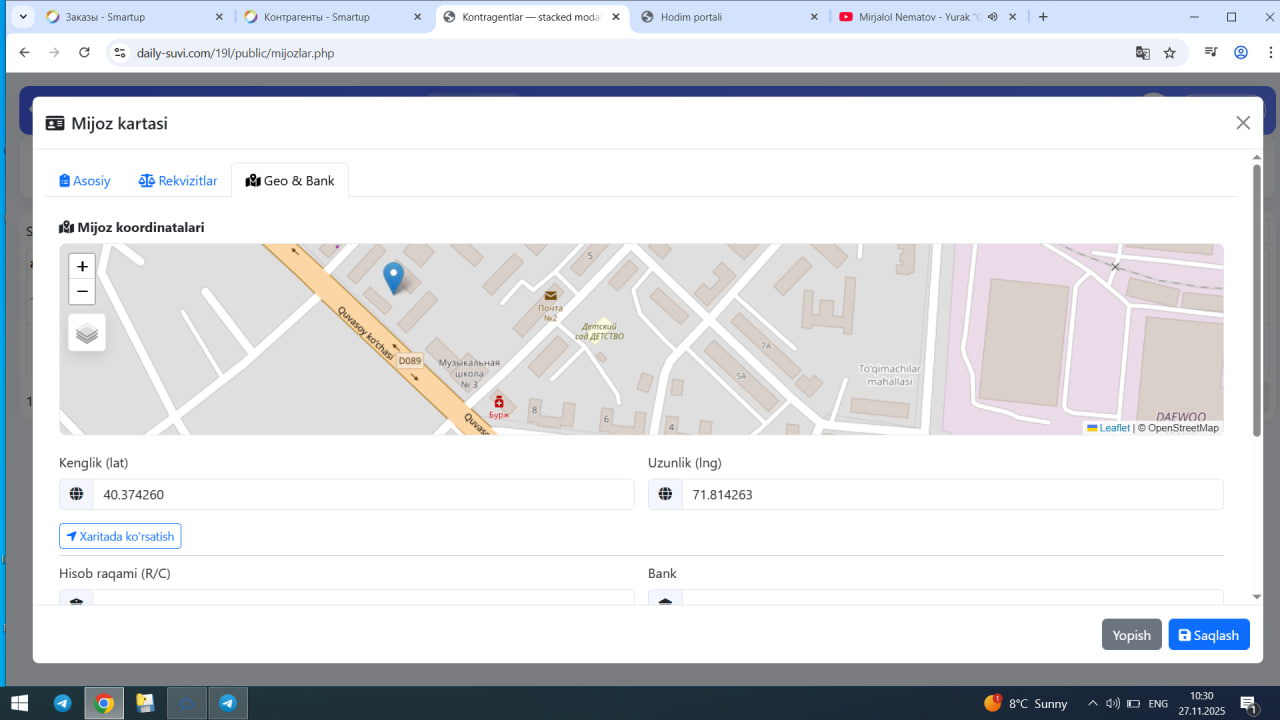The width and height of the screenshot is (1280, 720).
Task: Save with the Saqlash button
Action: tap(1208, 635)
